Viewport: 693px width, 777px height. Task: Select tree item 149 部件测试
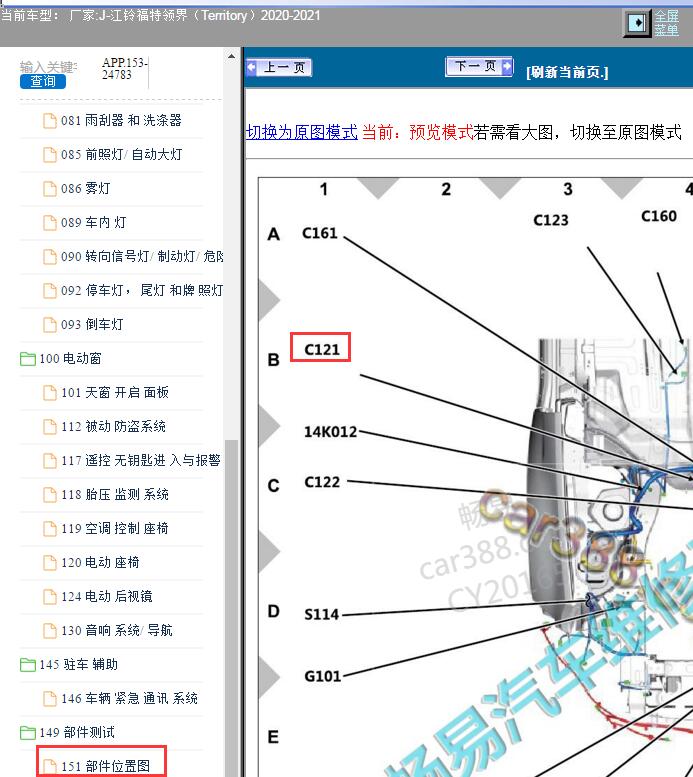tap(77, 732)
